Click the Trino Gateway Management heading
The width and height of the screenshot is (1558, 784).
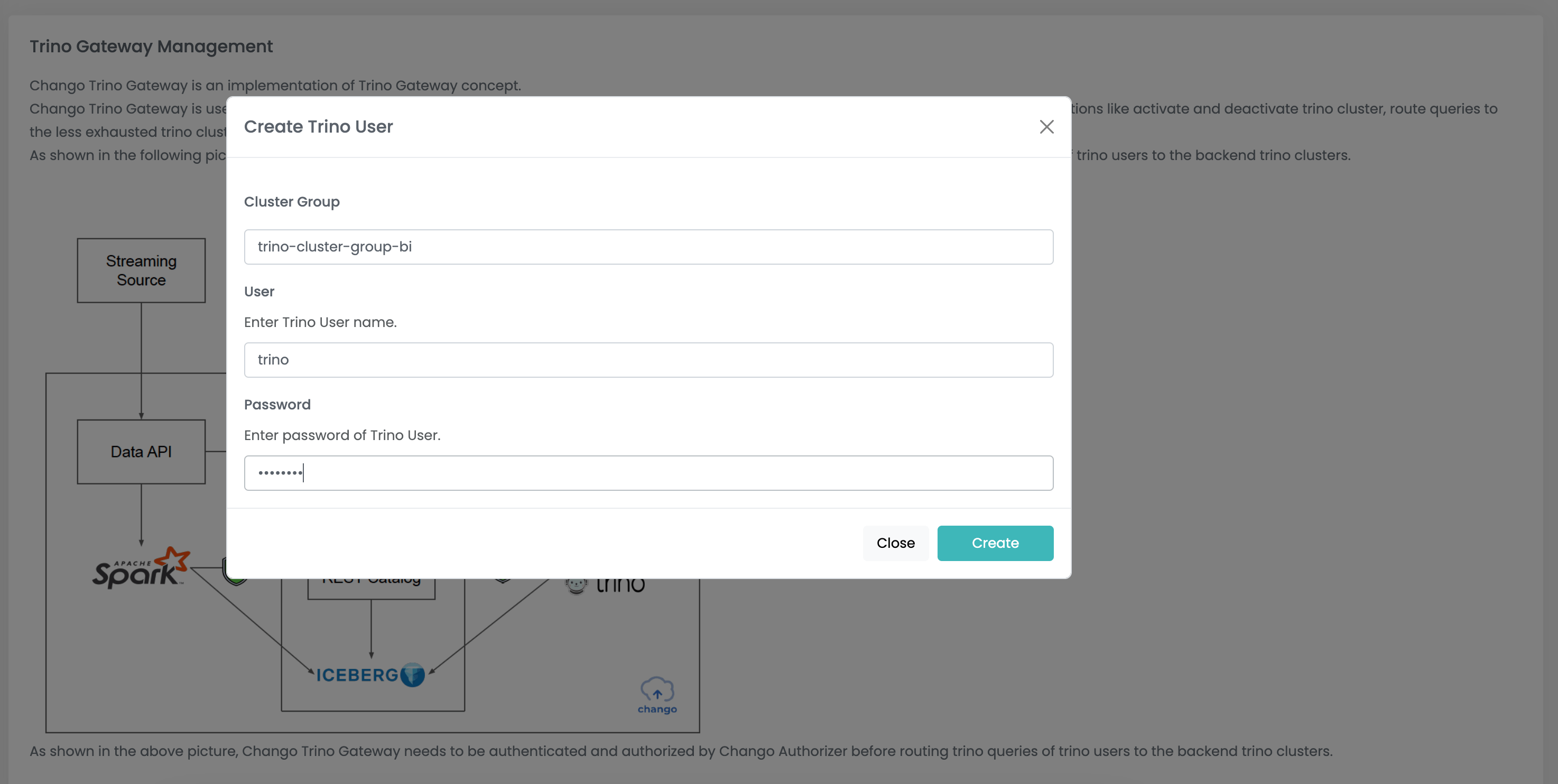(151, 46)
